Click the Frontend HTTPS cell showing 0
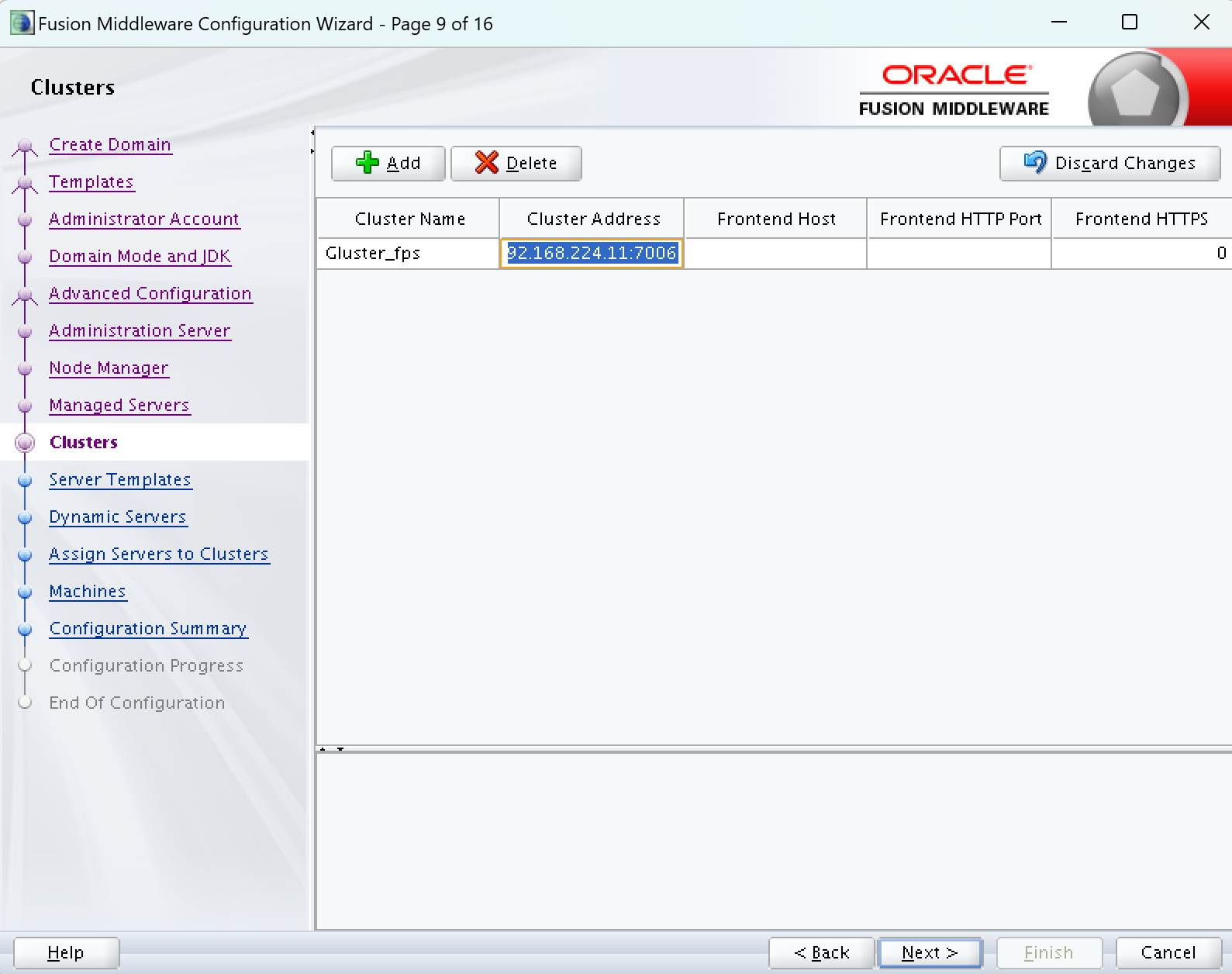This screenshot has height=974, width=1232. click(1142, 254)
